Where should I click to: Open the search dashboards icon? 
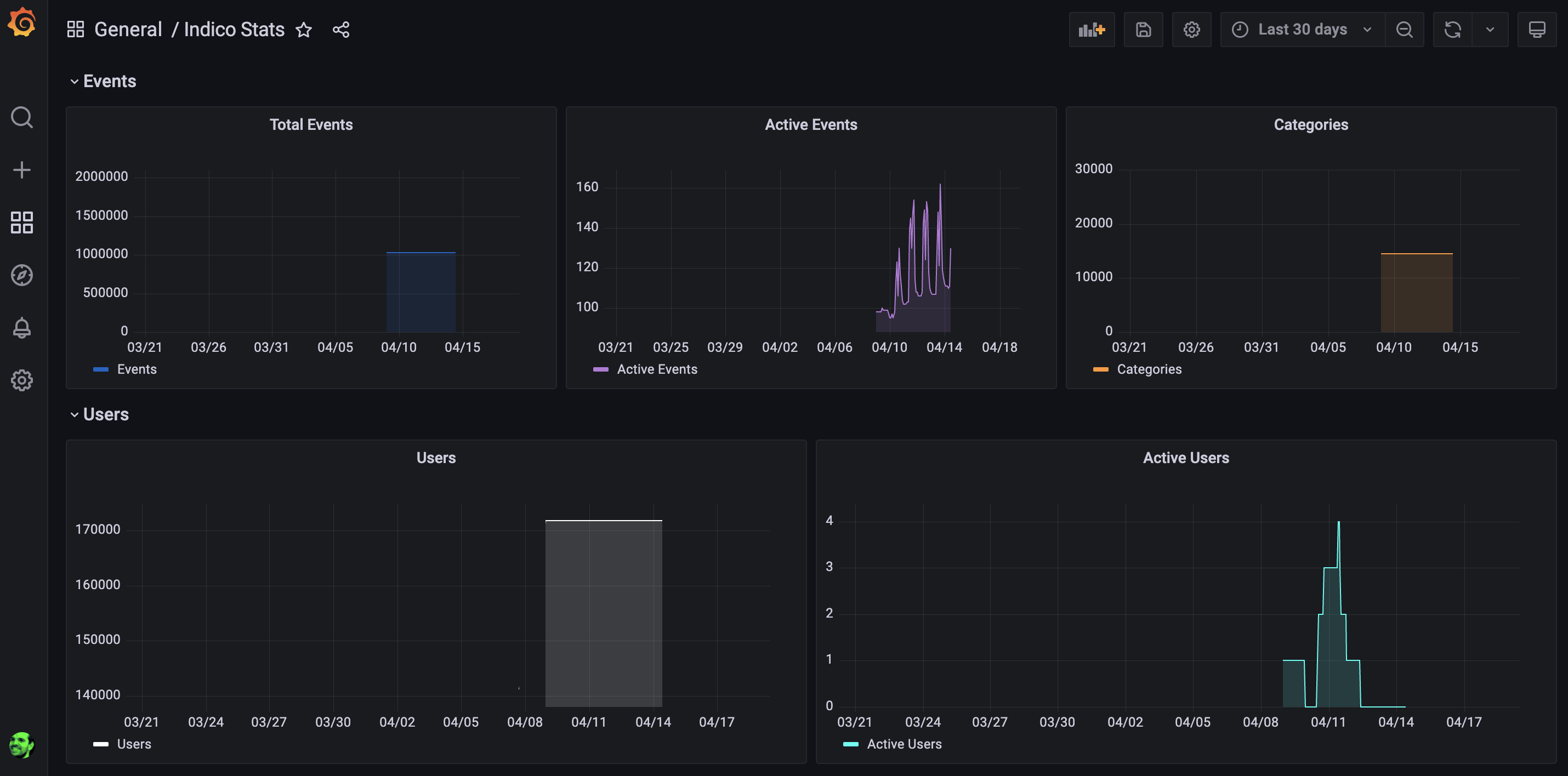pos(22,117)
